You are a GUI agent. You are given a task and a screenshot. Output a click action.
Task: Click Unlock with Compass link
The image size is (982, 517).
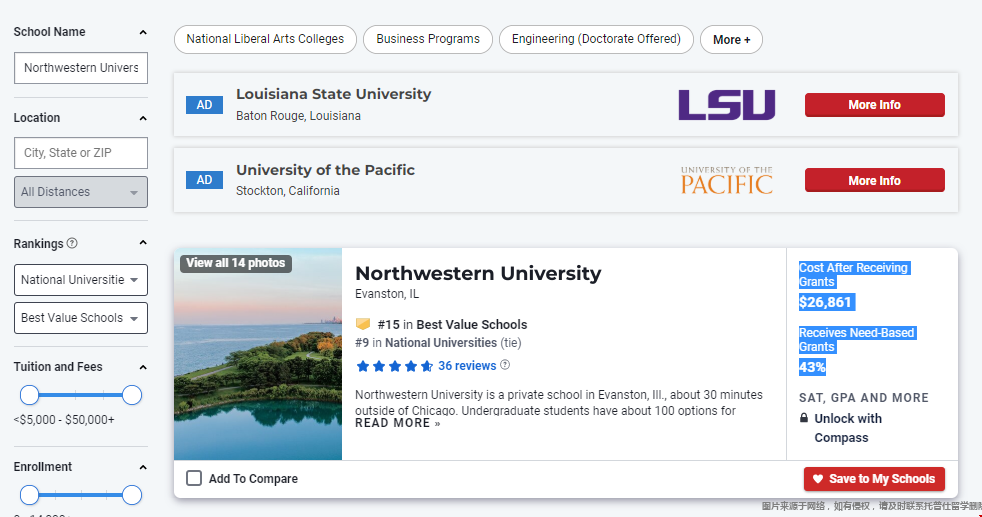848,428
